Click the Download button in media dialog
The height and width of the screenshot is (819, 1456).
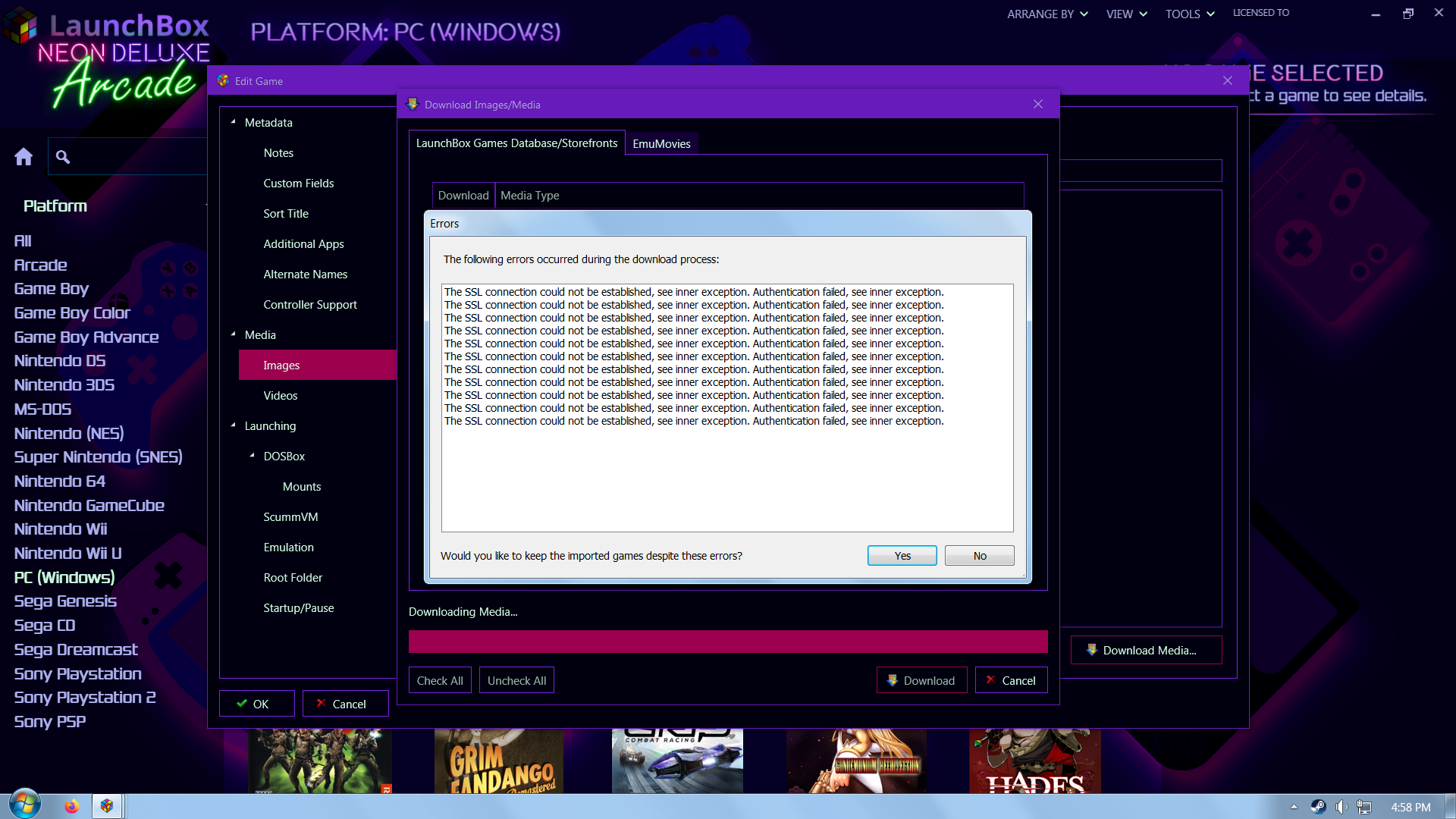(921, 680)
